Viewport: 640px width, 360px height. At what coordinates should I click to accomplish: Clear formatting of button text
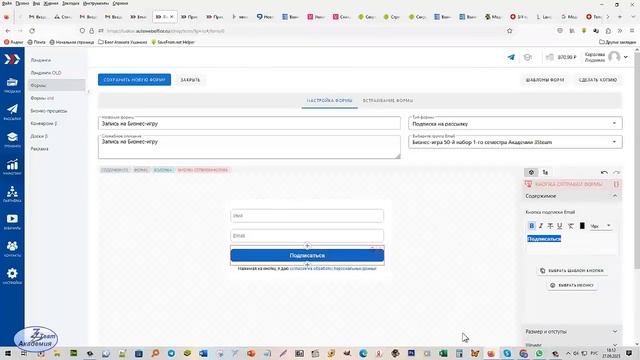coord(571,226)
